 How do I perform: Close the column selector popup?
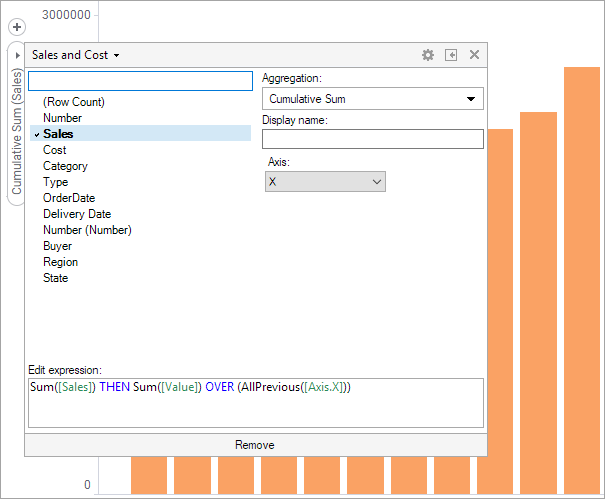[474, 55]
